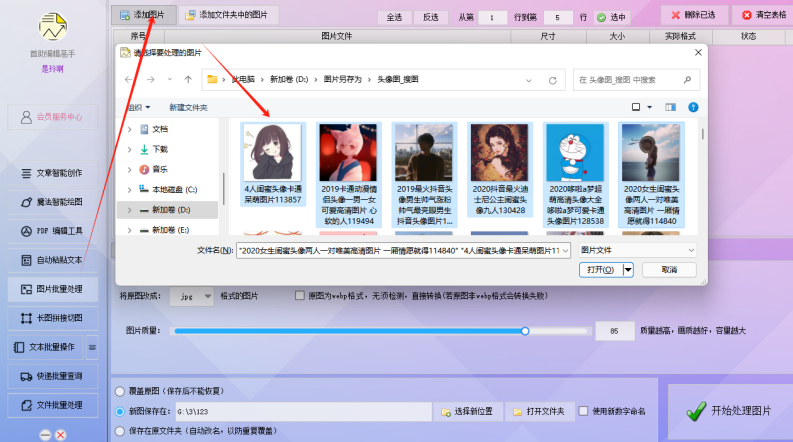793x442 pixels.
Task: Click the dropdown arrow beside 打开(O)
Action: tap(628, 270)
